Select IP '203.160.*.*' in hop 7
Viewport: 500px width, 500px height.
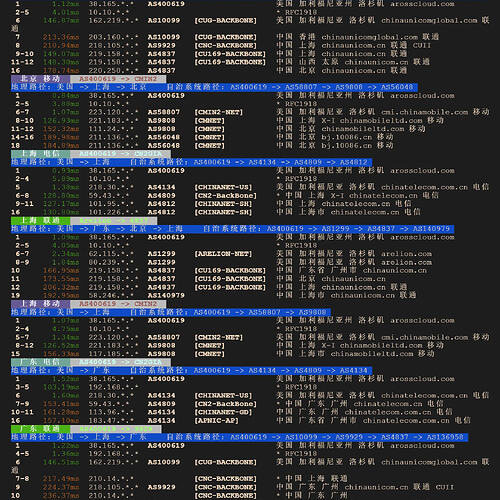113,37
